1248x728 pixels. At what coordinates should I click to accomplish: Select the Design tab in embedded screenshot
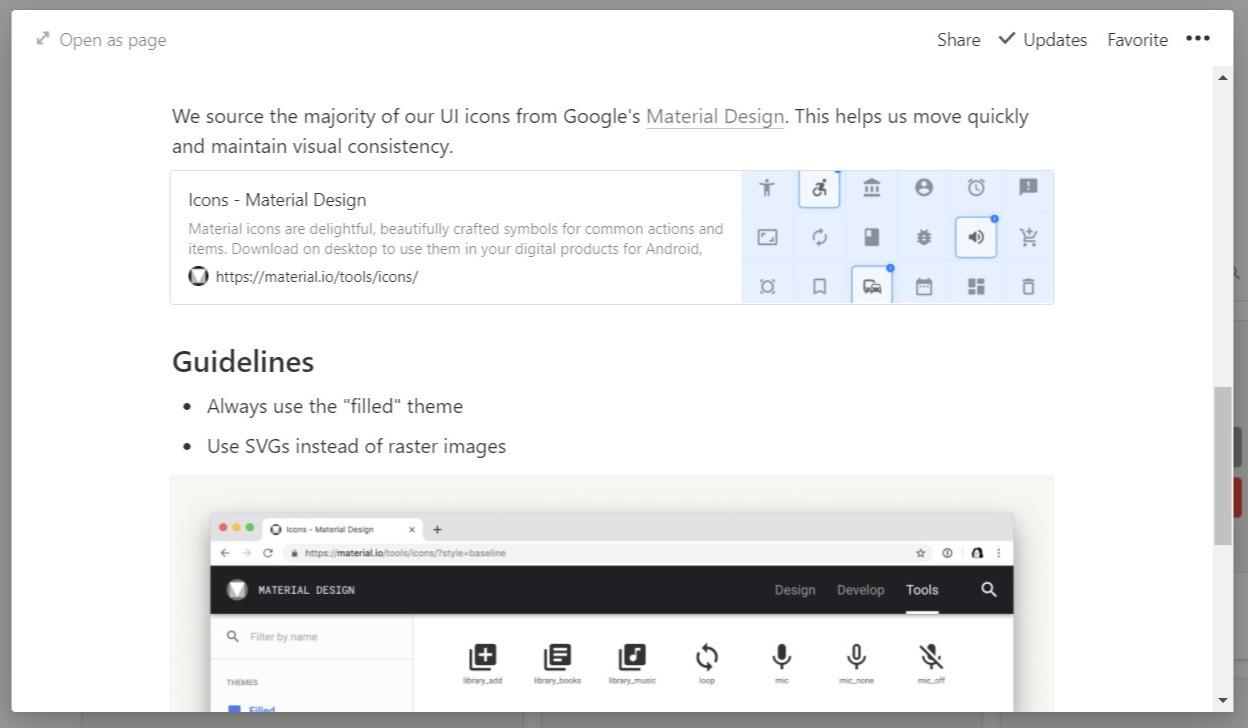[x=795, y=590]
